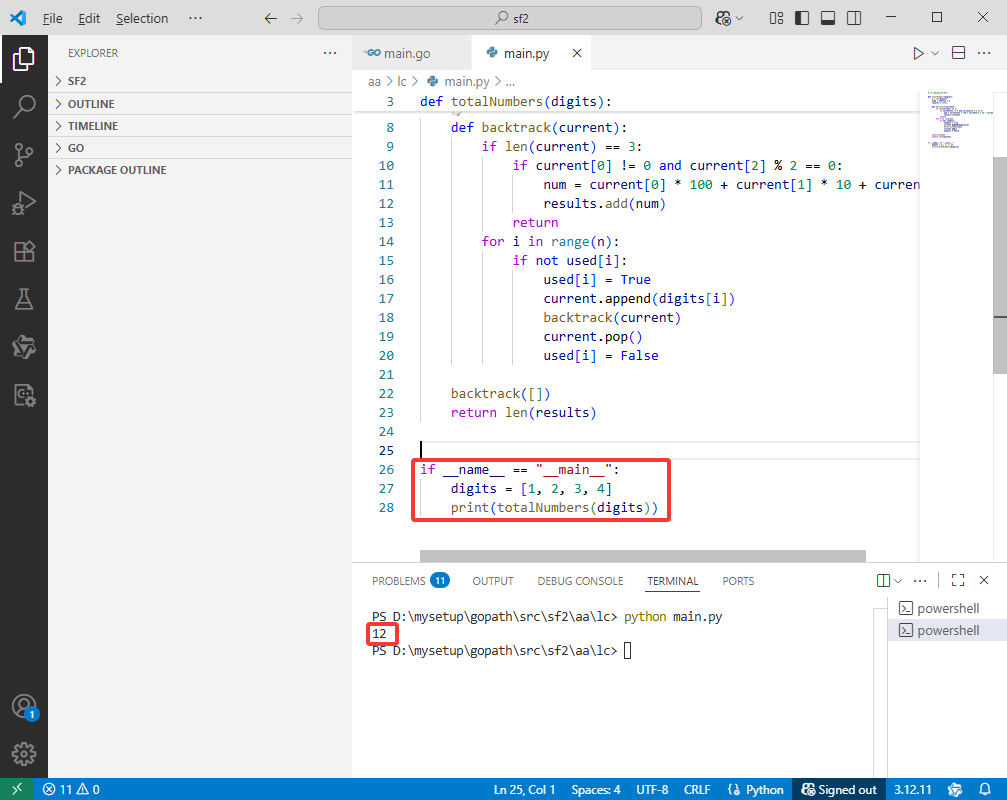
Task: Open the notifications bell in status bar
Action: [x=985, y=789]
